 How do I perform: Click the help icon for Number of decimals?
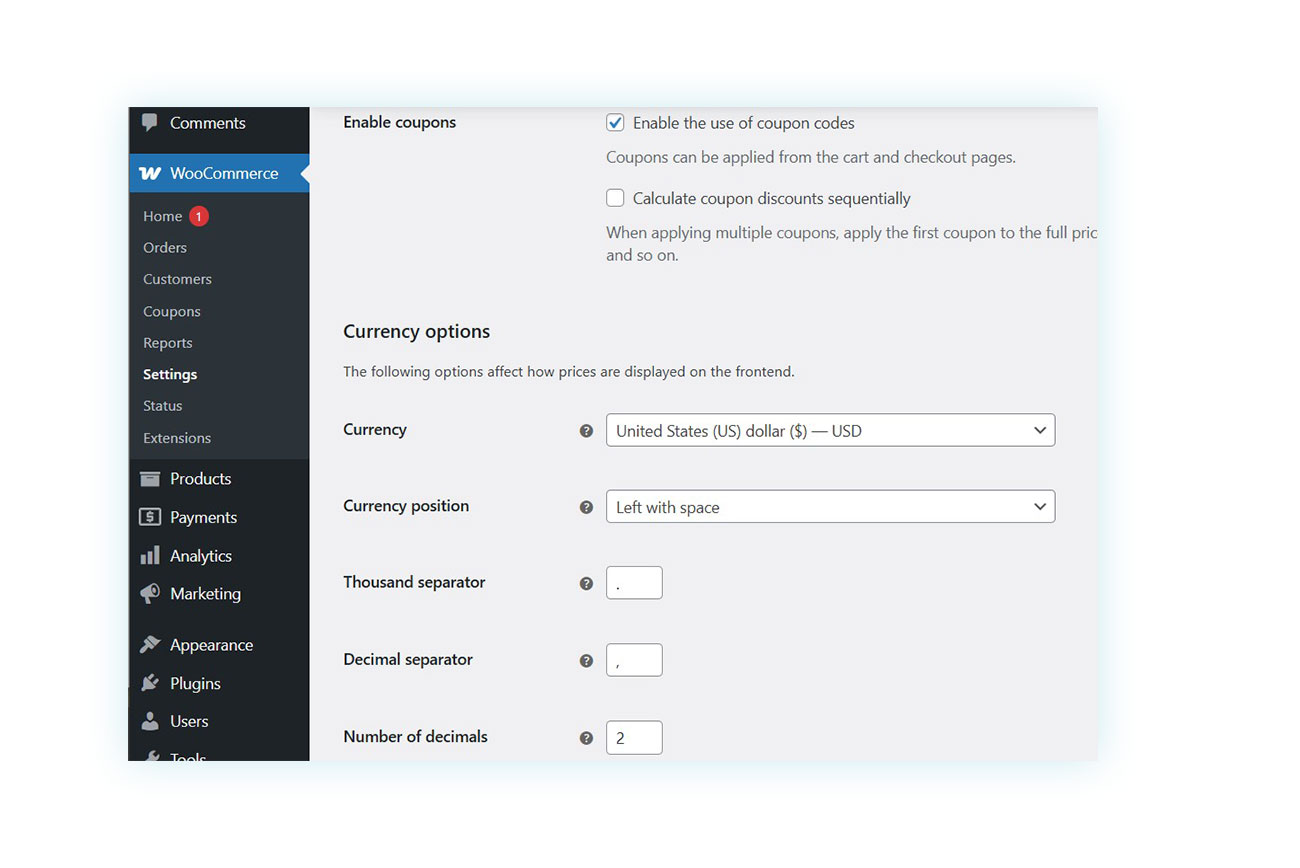tap(587, 738)
